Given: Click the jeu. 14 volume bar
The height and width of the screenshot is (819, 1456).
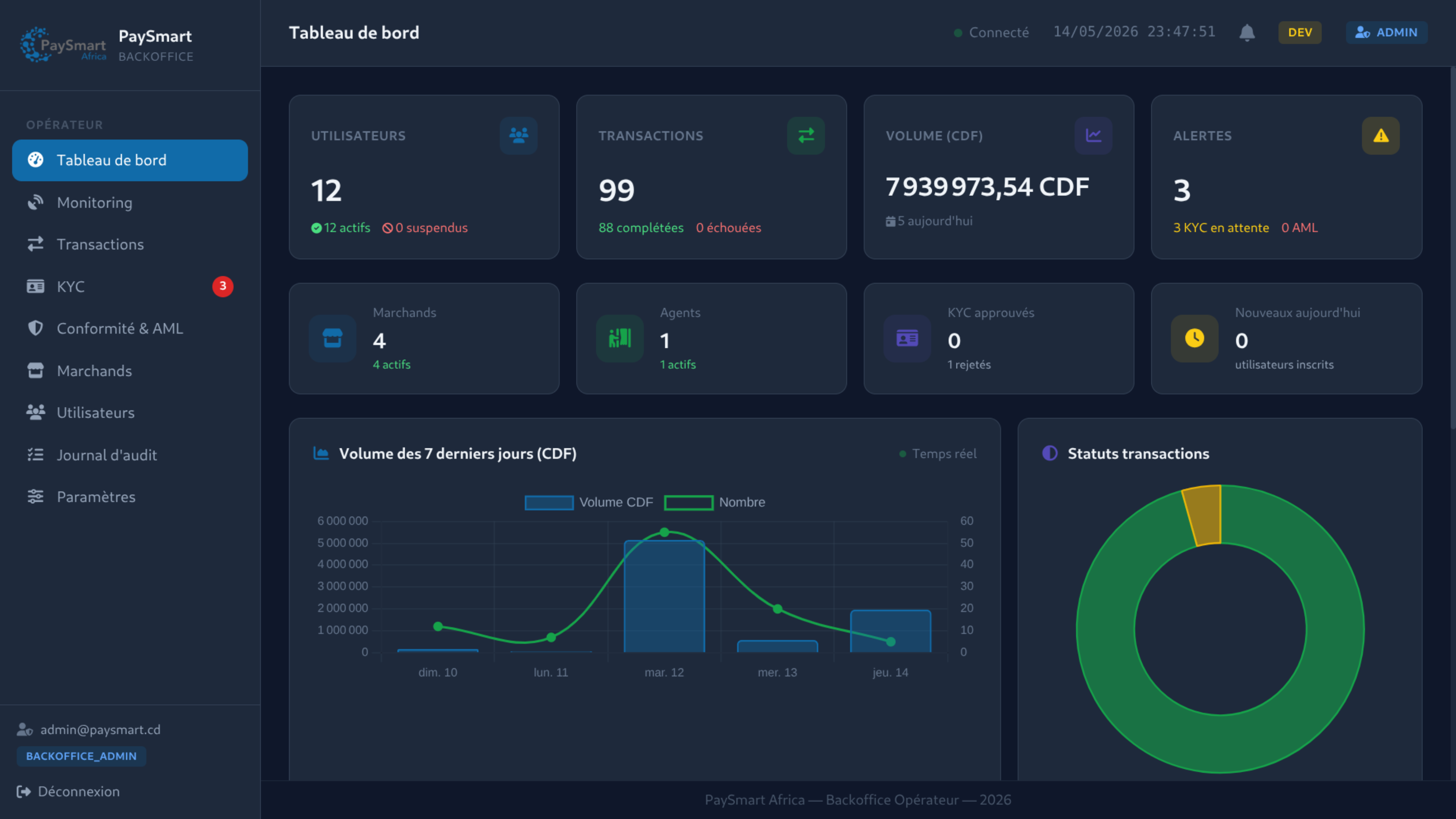Looking at the screenshot, I should pos(890,631).
